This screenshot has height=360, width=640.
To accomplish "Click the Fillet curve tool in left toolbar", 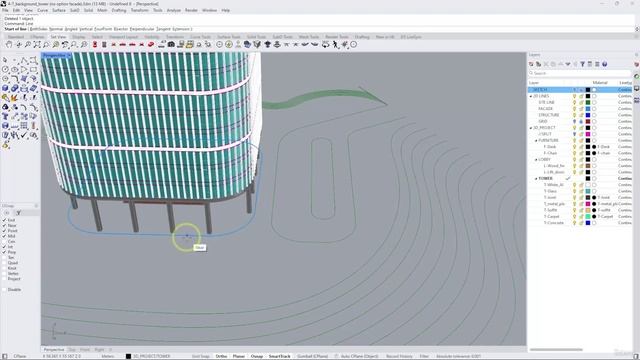I will click(x=15, y=79).
